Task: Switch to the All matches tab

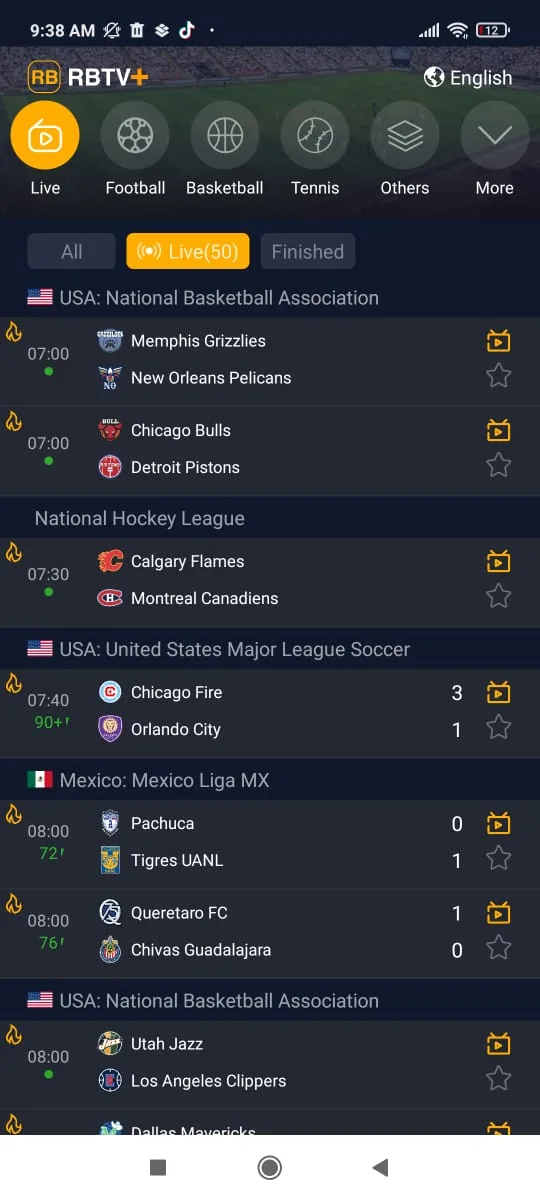Action: tap(72, 252)
